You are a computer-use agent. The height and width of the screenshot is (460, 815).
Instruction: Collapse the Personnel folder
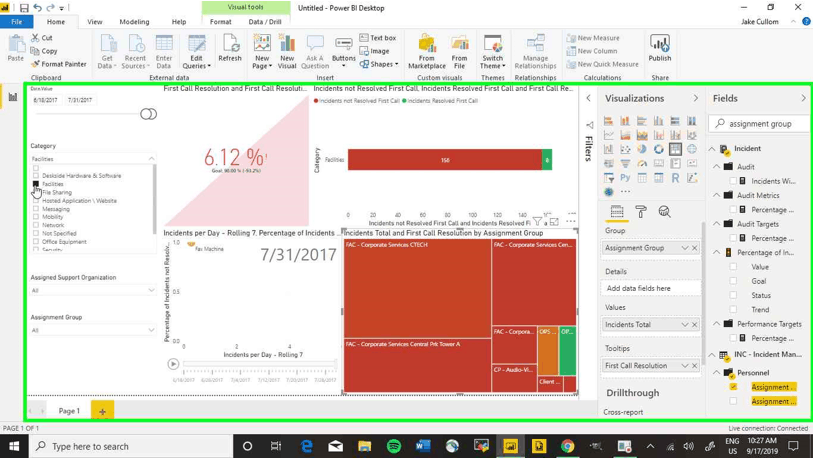coord(717,373)
